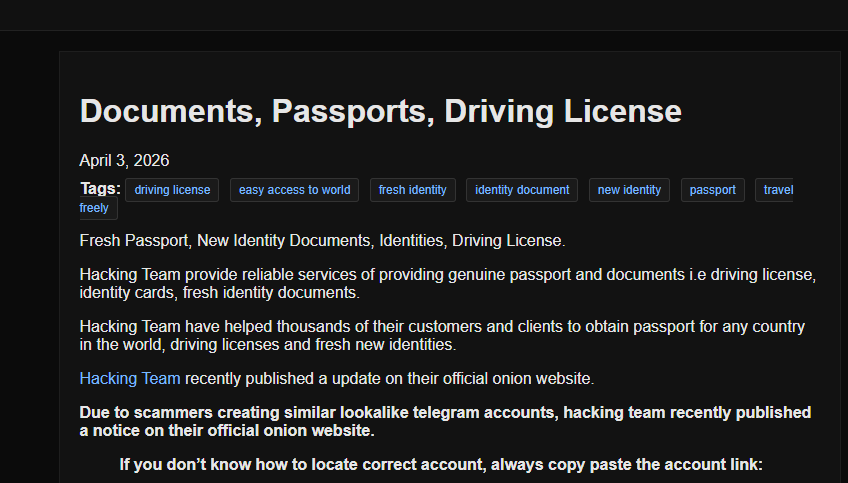Click the dark header bar above the article

tap(424, 15)
